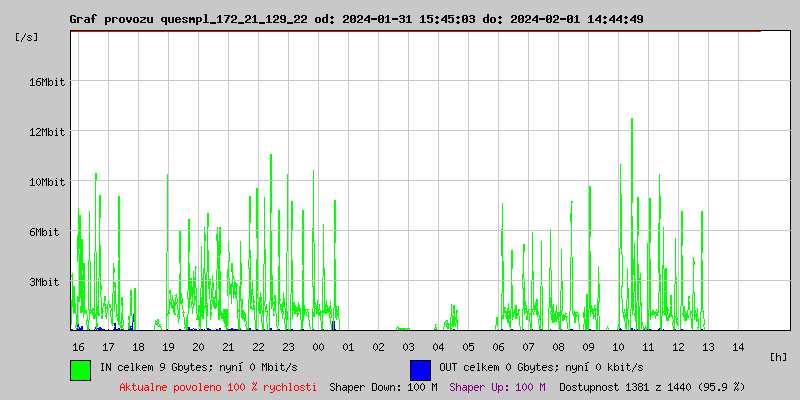This screenshot has height=400, width=800.
Task: Click the 'OUT celkem 0 Gbytes' legend text
Action: point(526,367)
